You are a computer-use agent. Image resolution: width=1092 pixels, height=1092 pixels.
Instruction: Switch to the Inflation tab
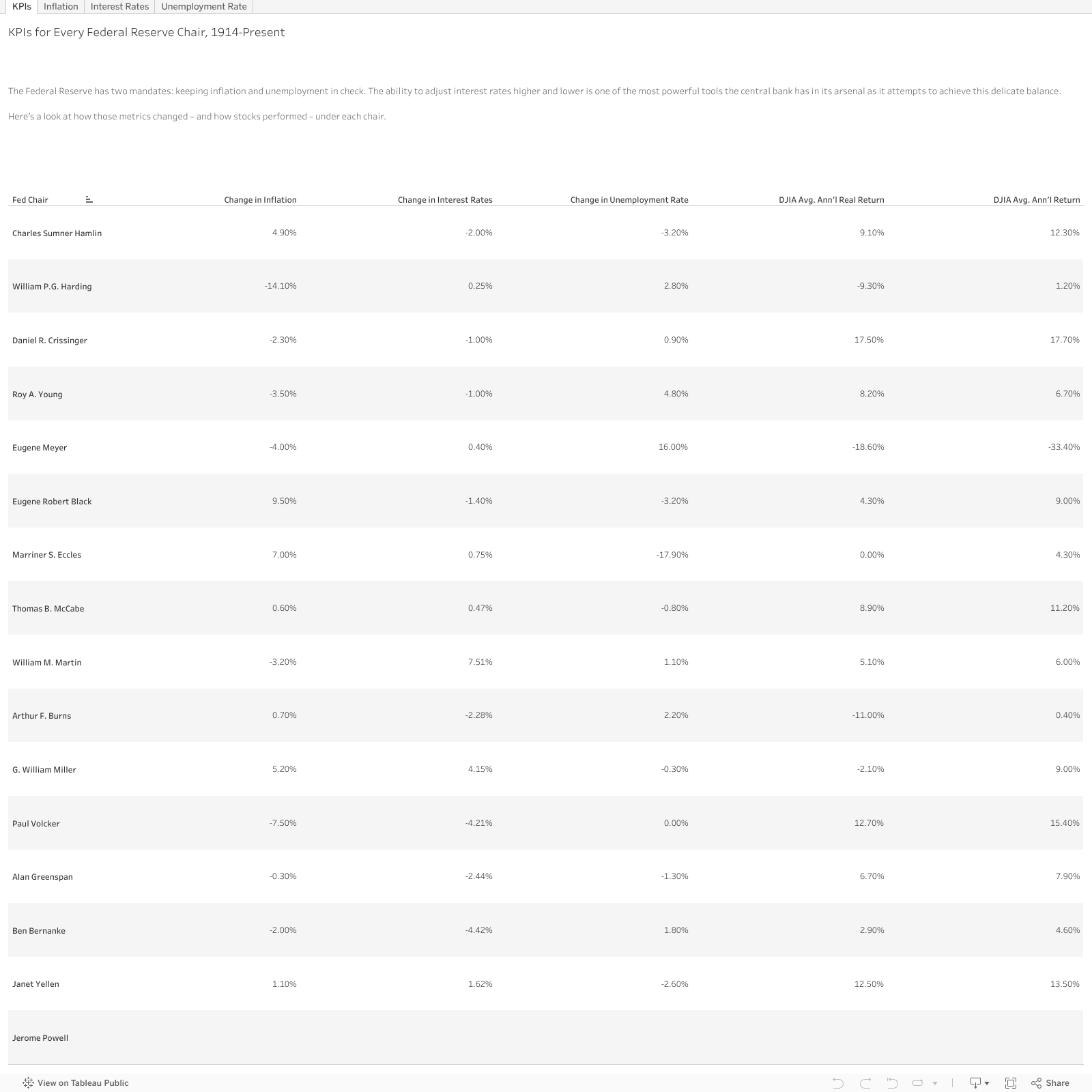pyautogui.click(x=61, y=6)
